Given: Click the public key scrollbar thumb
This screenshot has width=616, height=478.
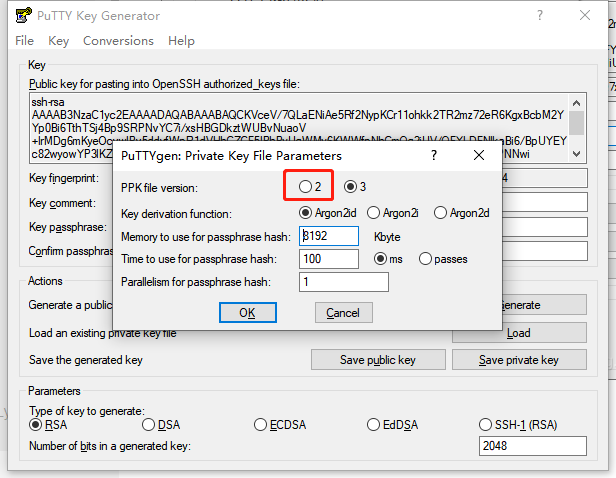Looking at the screenshot, I should click(576, 123).
